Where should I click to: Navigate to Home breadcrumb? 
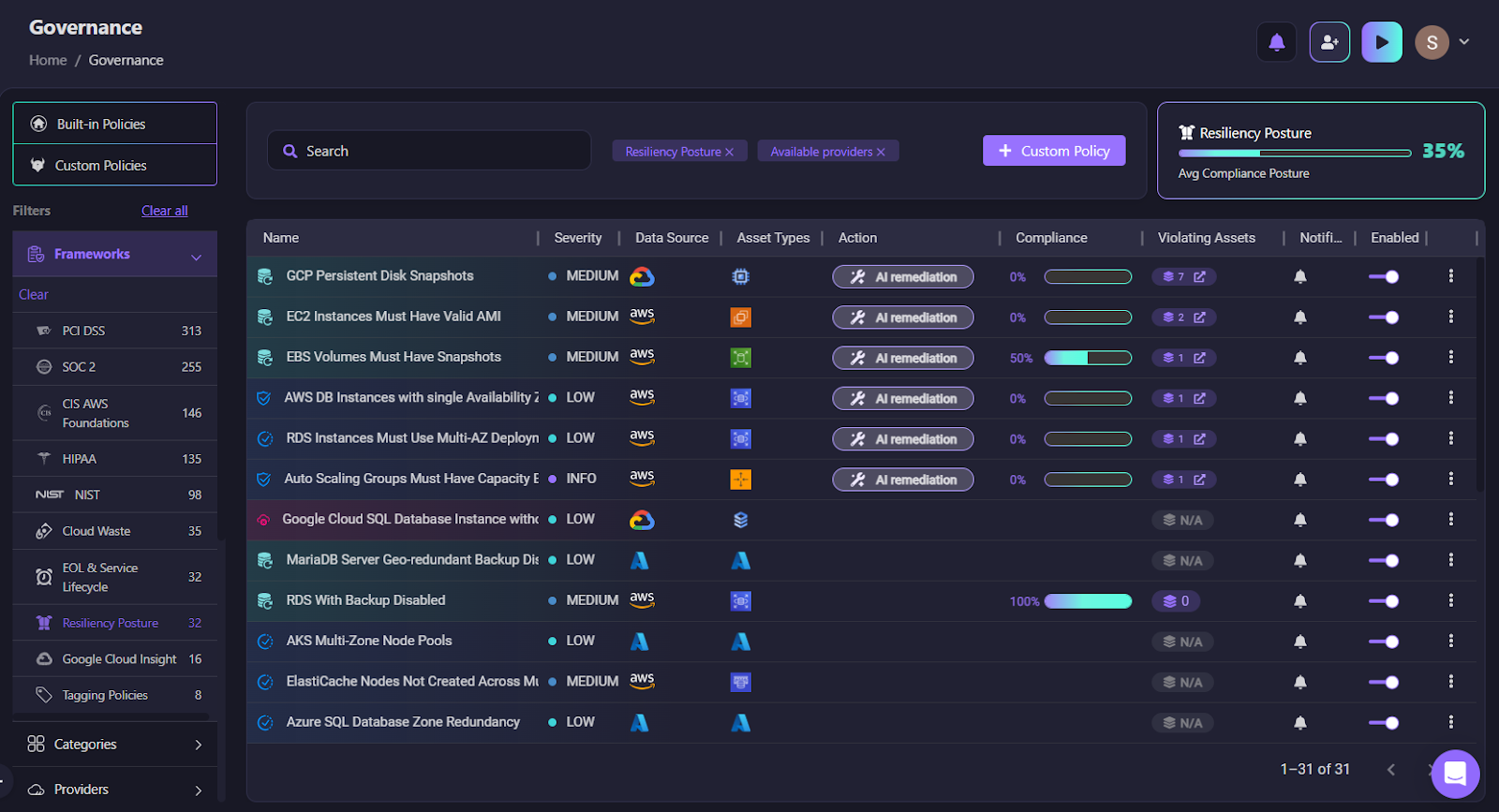click(x=48, y=60)
